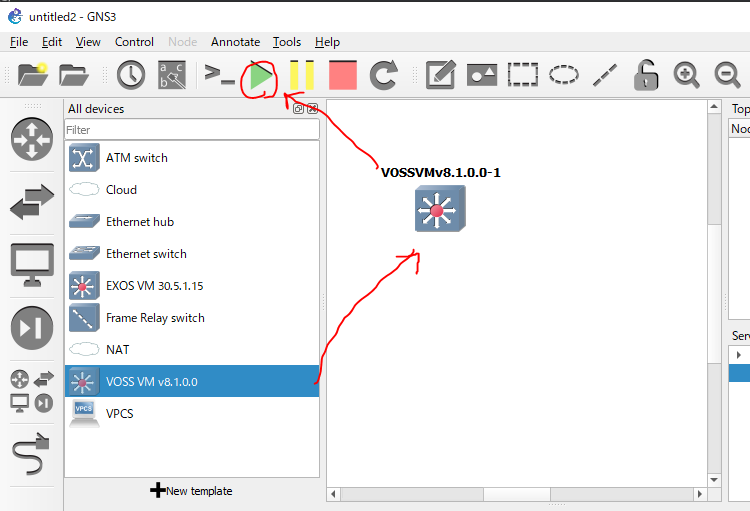
Task: Toggle show/hide interface labels icon
Action: 172,75
